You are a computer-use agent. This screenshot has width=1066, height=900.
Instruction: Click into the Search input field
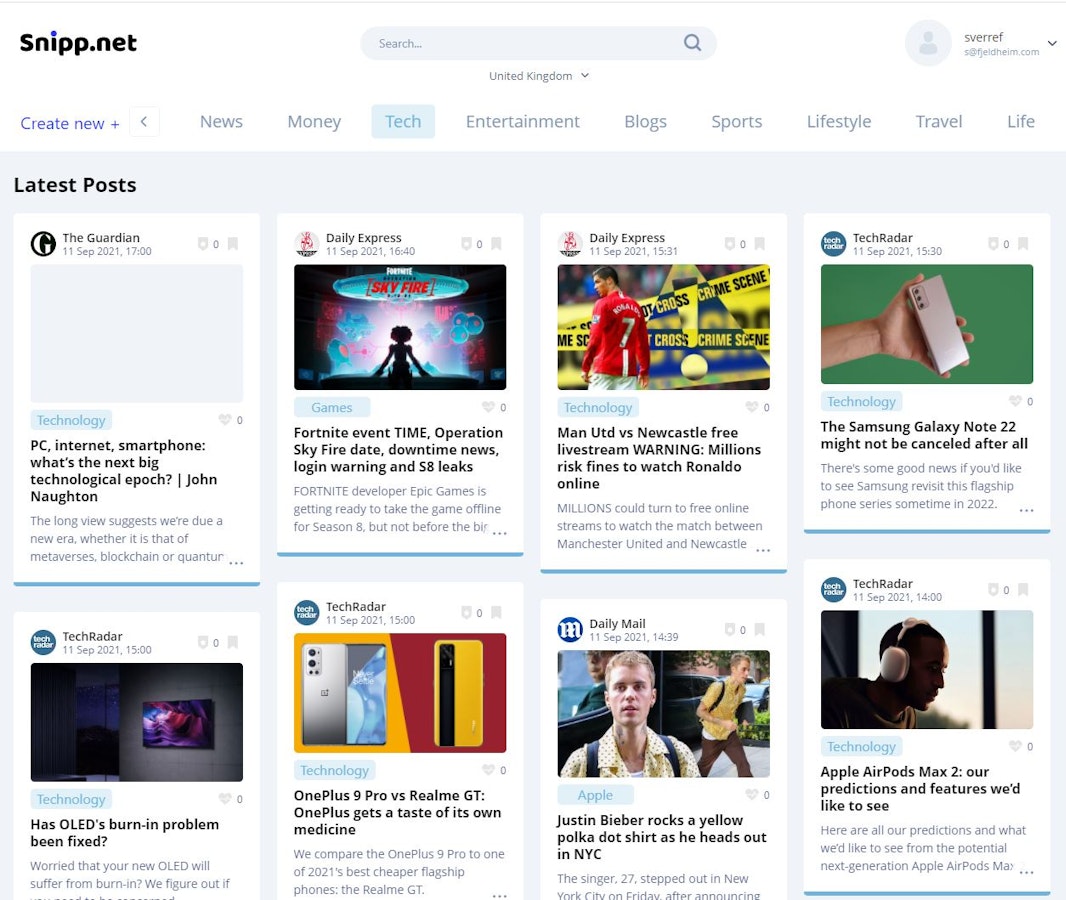click(520, 43)
